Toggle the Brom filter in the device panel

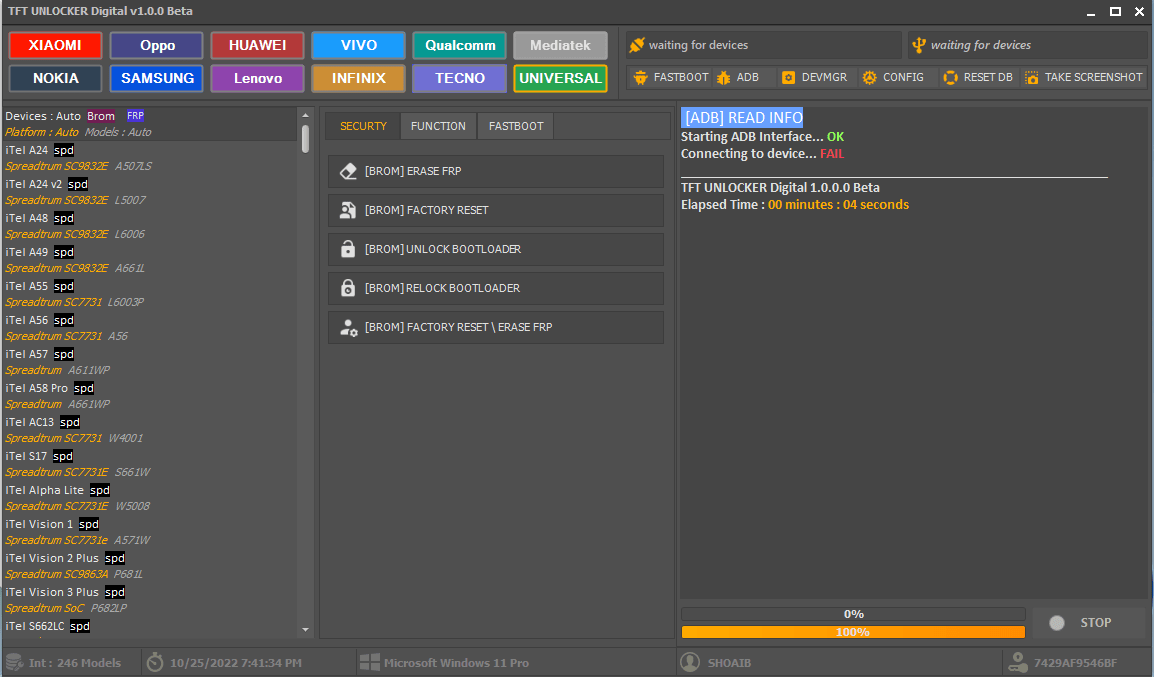[101, 116]
